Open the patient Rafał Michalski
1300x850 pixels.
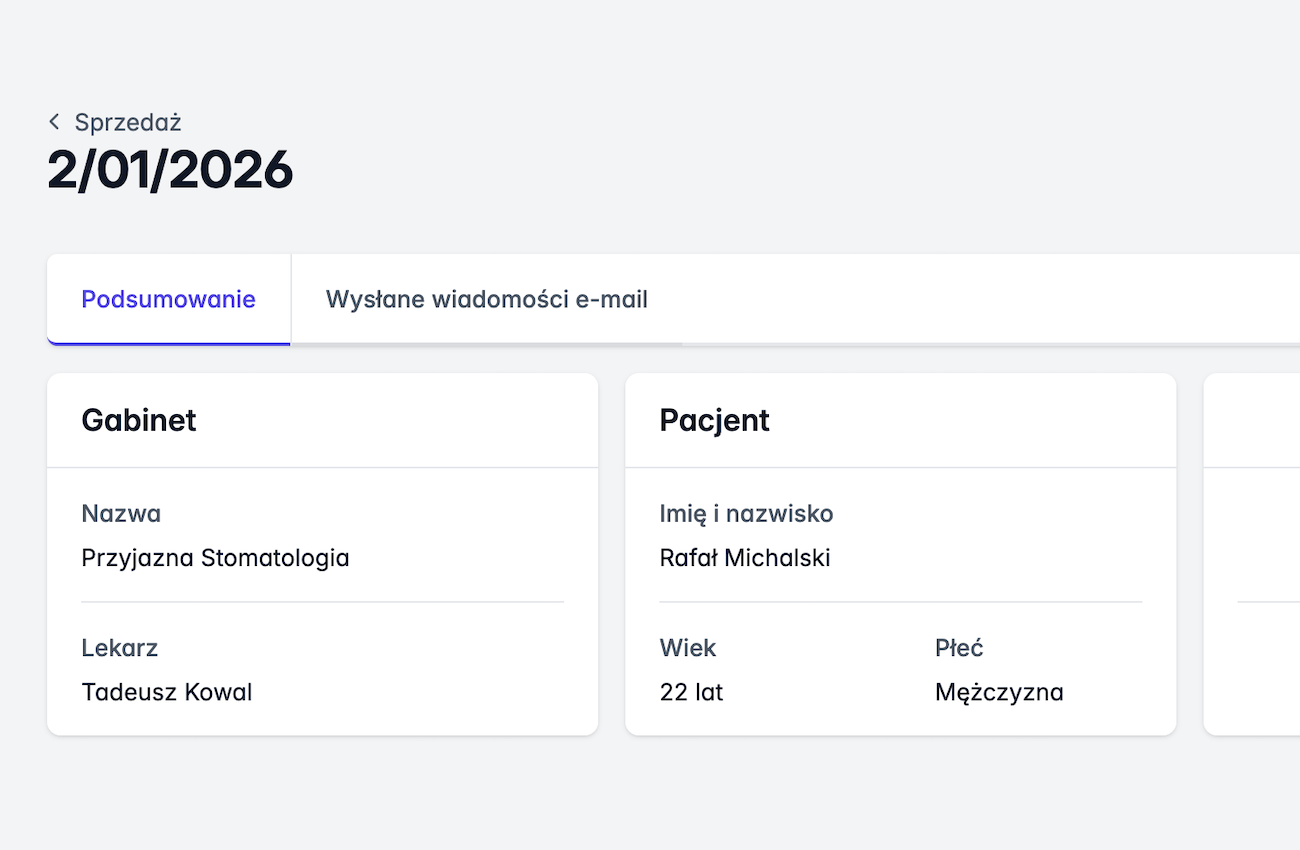click(746, 558)
